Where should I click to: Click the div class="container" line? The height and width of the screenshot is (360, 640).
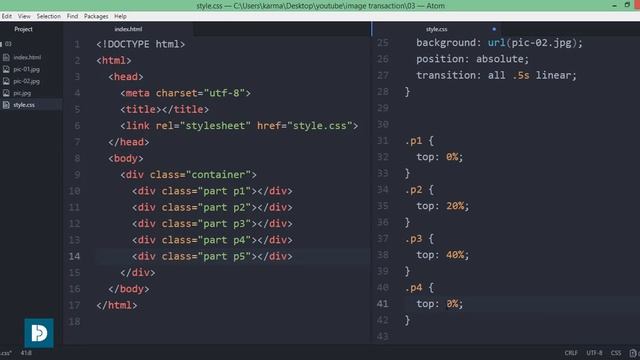pyautogui.click(x=189, y=175)
